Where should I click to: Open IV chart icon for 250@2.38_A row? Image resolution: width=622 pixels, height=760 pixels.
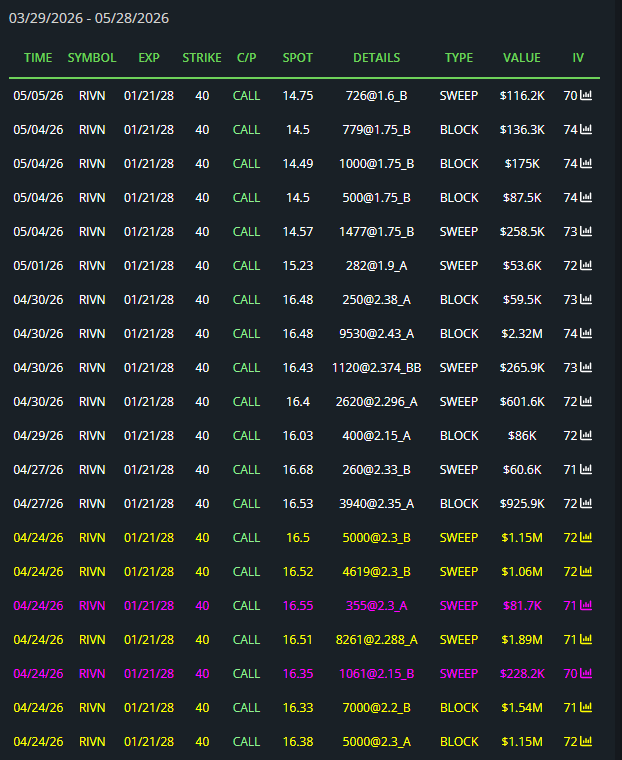click(586, 299)
